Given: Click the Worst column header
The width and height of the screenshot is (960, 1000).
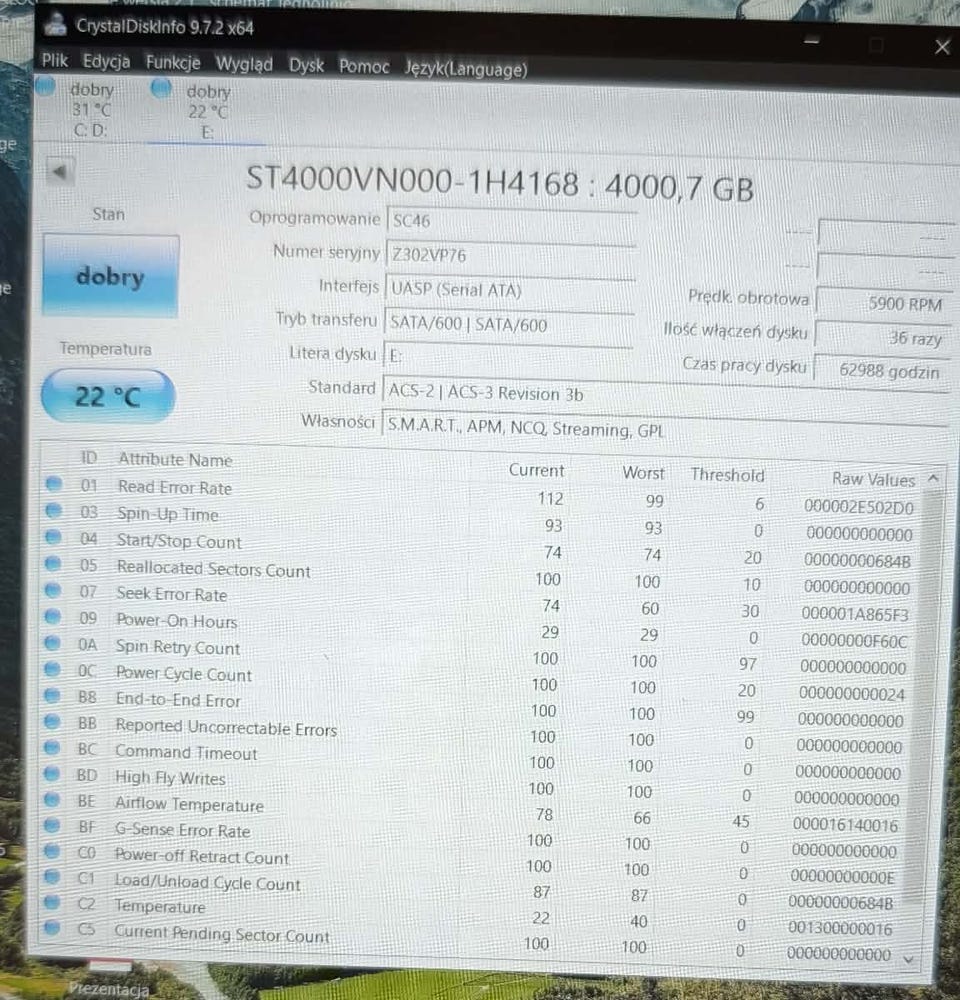Looking at the screenshot, I should coord(644,473).
